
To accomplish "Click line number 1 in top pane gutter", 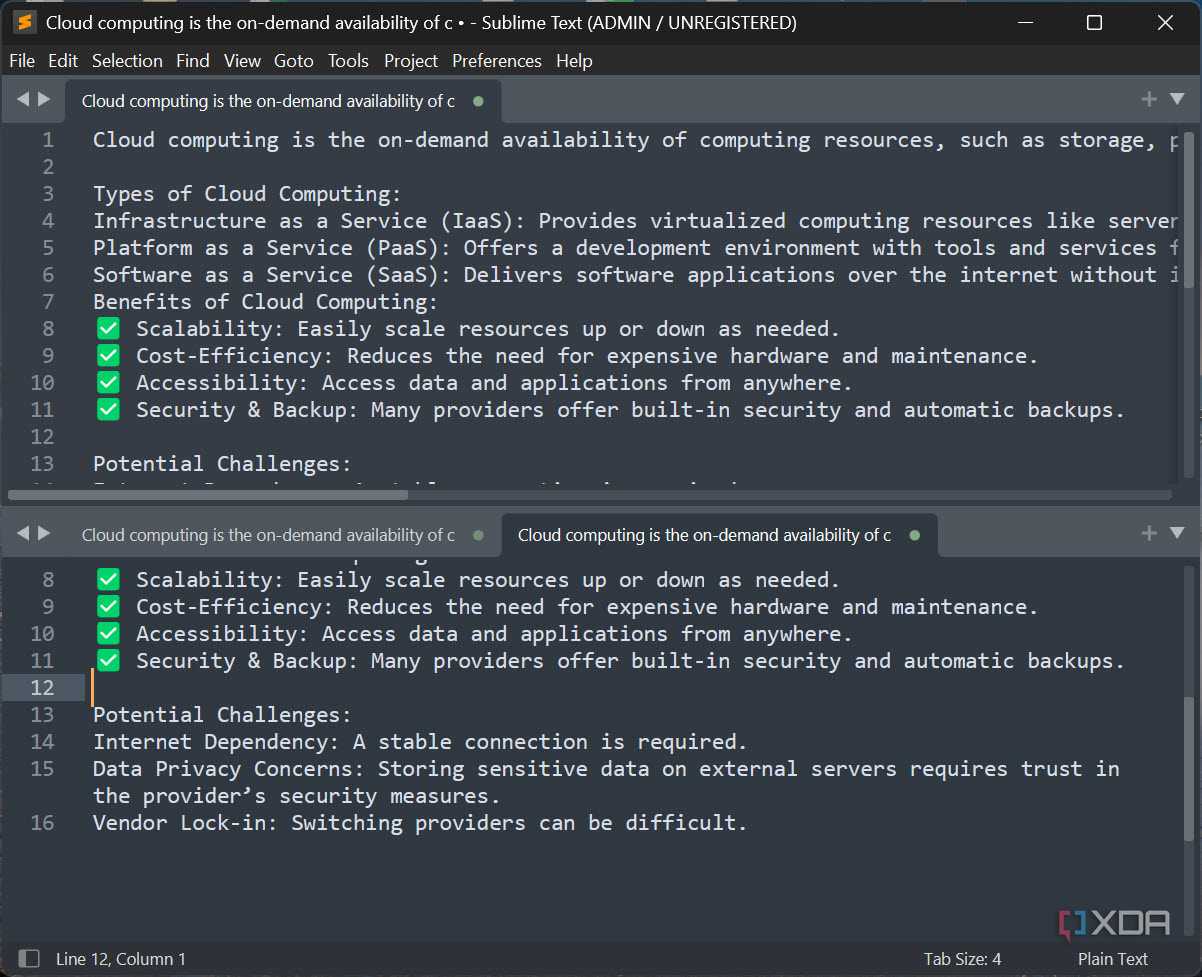I will [48, 140].
